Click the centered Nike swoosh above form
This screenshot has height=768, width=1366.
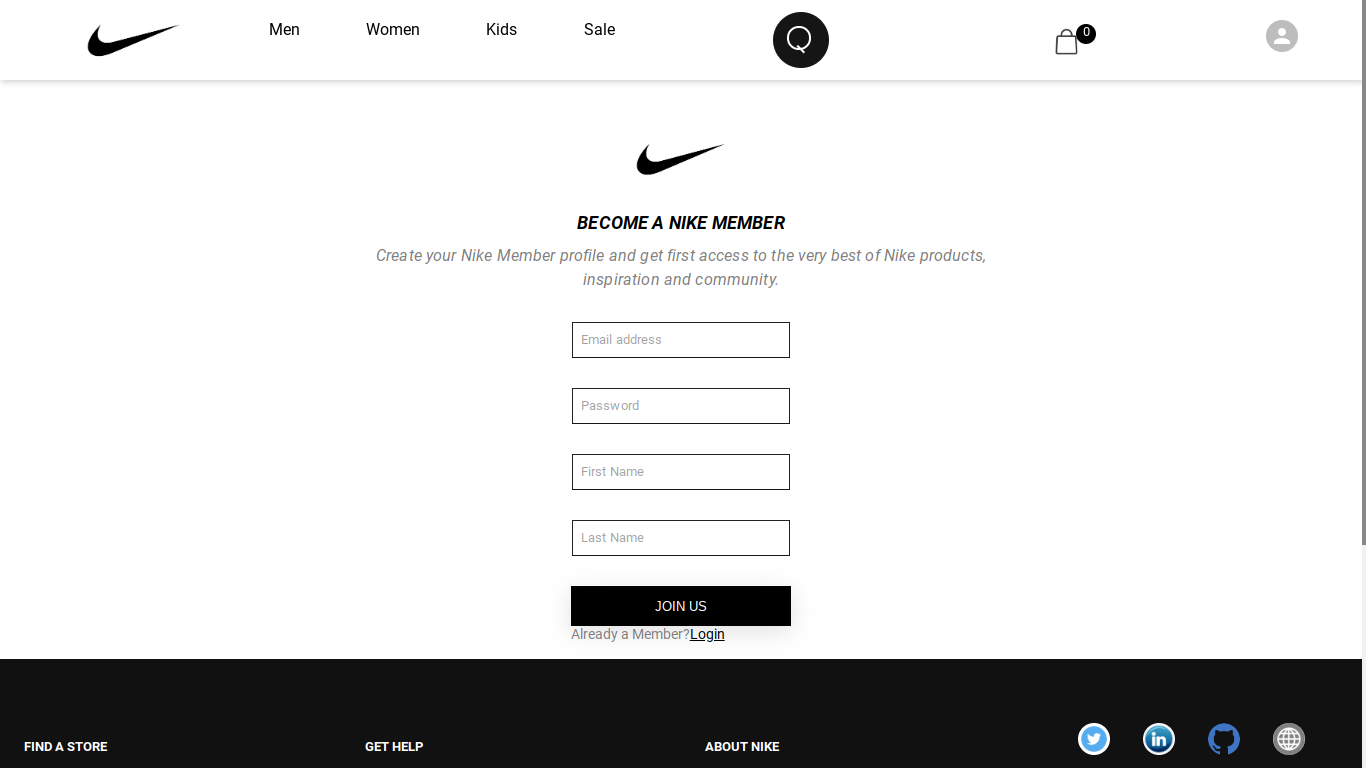tap(680, 160)
